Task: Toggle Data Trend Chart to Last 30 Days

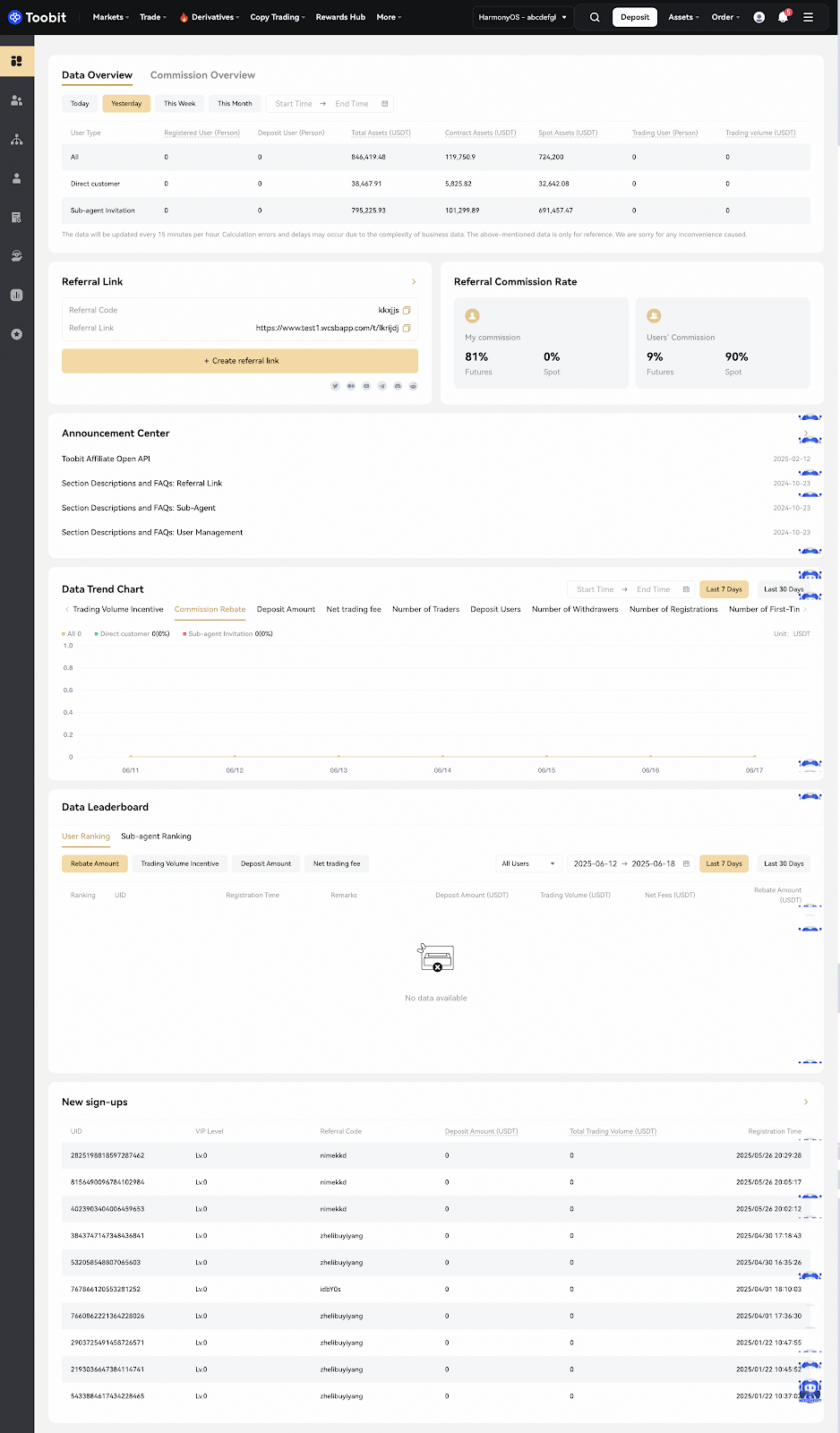Action: (x=783, y=589)
